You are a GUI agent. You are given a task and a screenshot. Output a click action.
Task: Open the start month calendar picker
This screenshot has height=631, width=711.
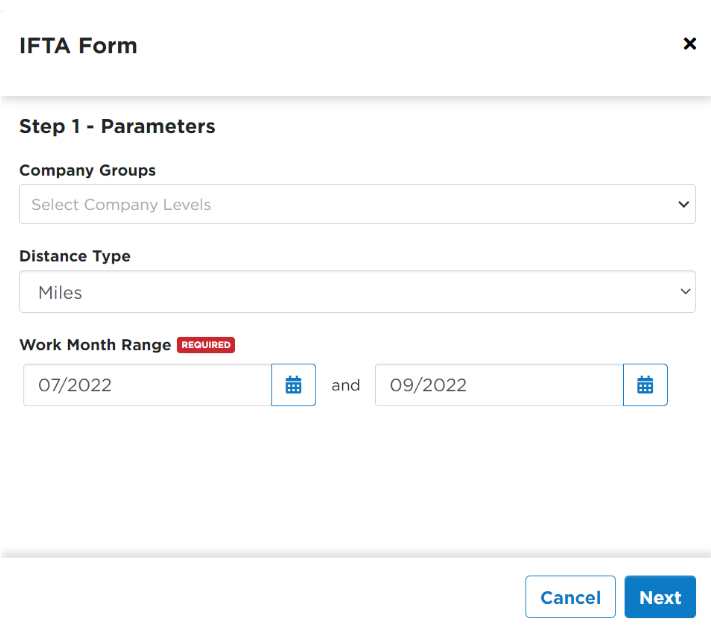pyautogui.click(x=293, y=385)
